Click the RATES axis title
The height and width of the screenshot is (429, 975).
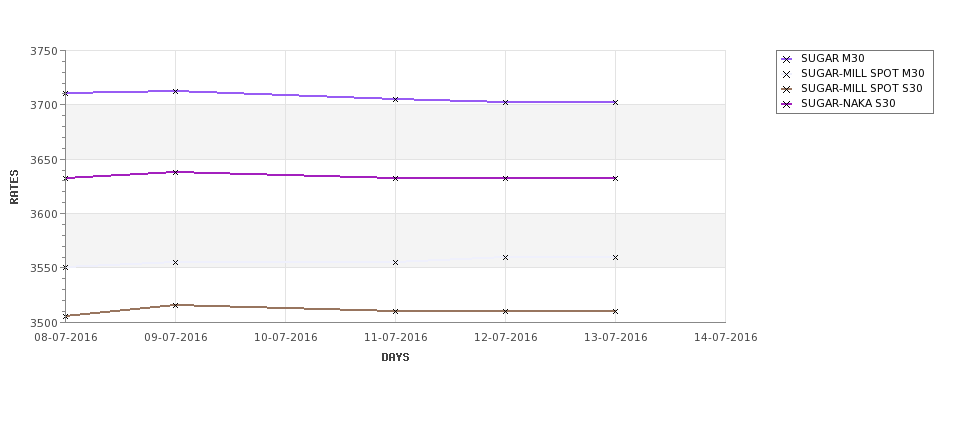[14, 187]
